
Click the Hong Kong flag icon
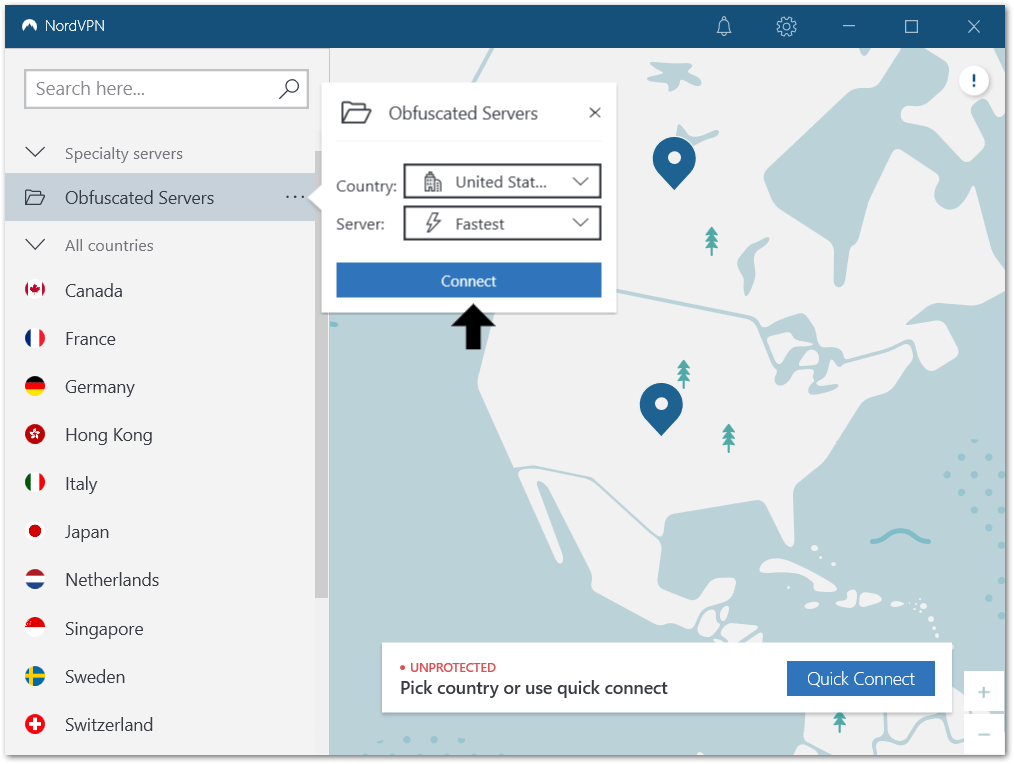[35, 434]
